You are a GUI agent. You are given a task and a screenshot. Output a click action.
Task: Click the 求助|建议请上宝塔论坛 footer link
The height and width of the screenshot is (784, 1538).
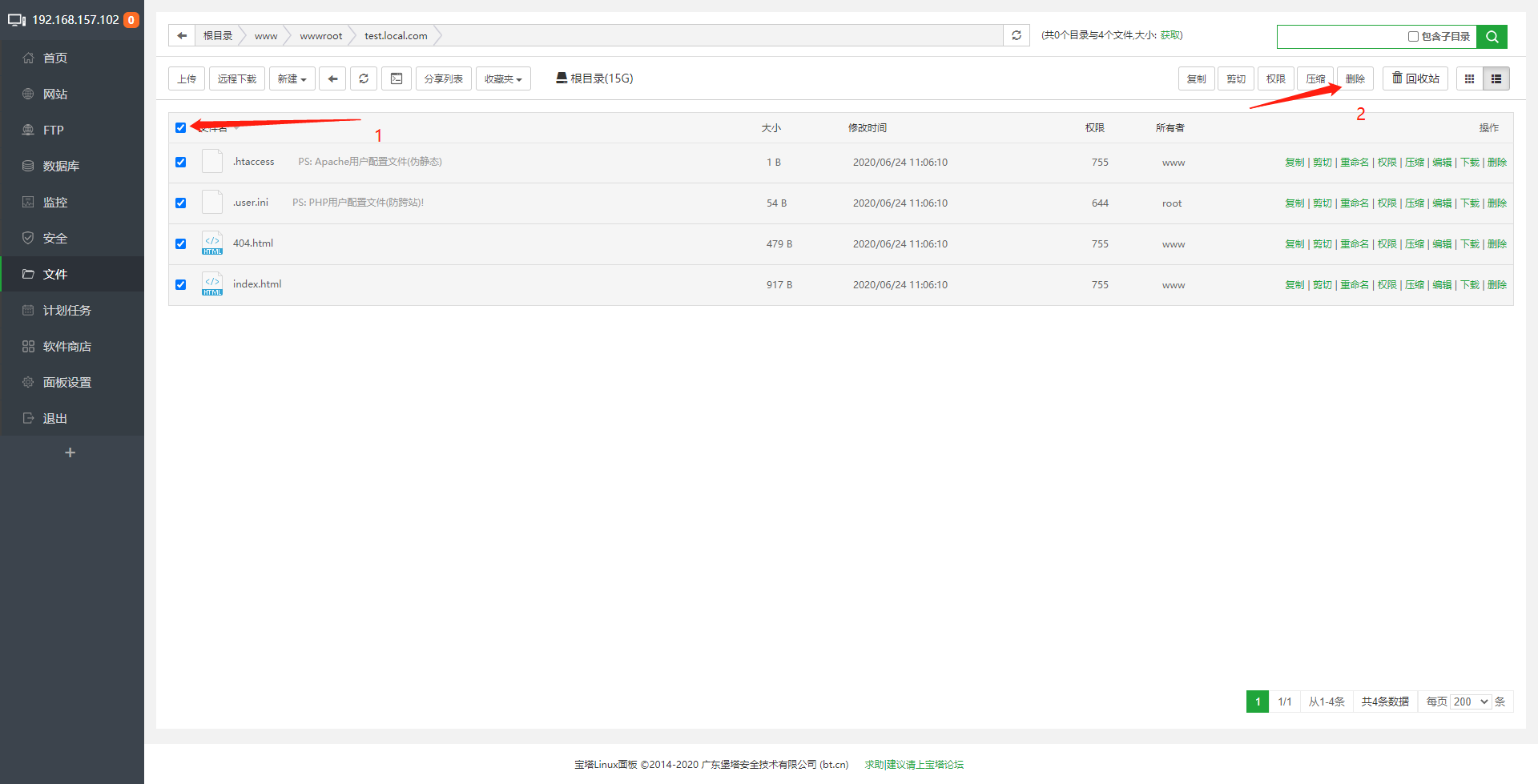(914, 765)
